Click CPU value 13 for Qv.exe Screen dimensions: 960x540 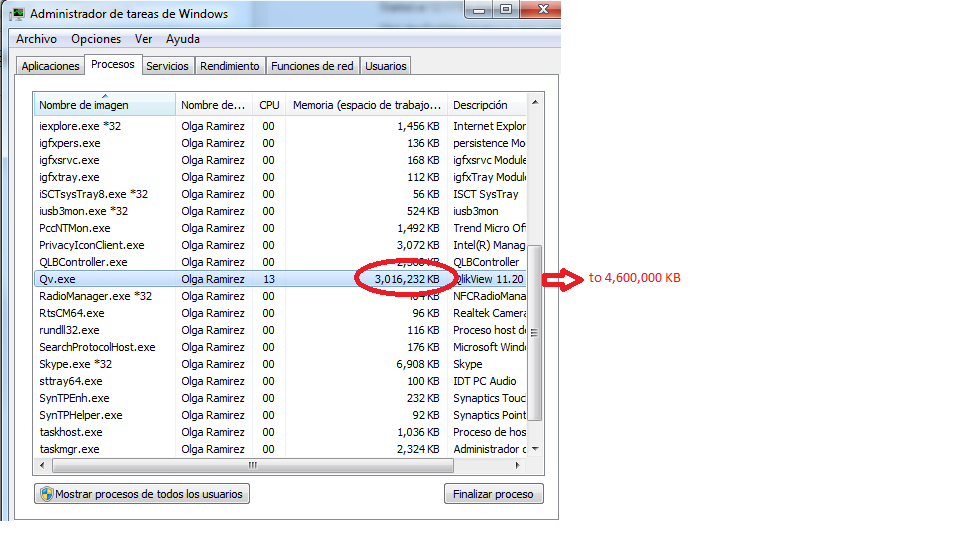(269, 279)
